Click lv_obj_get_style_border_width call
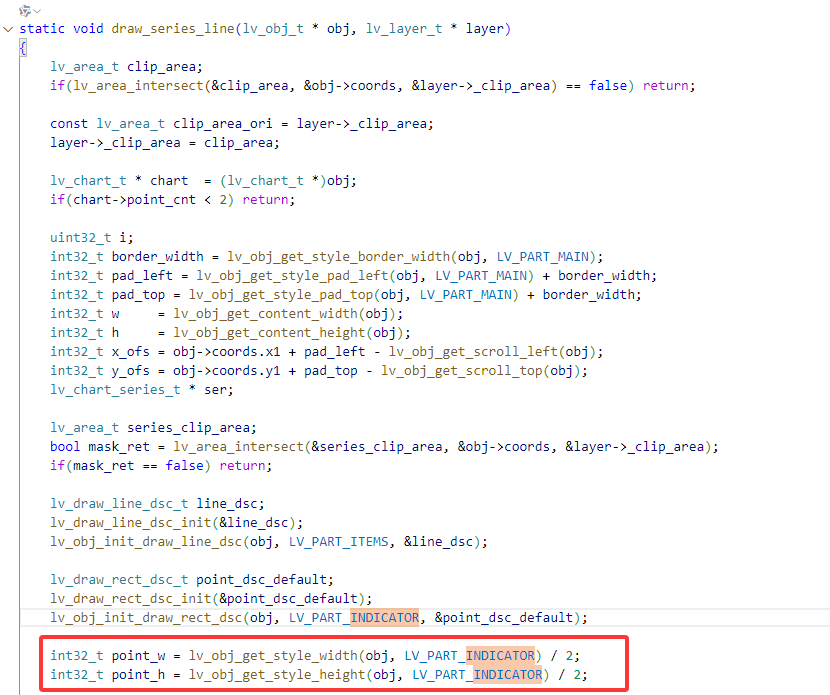This screenshot has width=830, height=695. [339, 257]
